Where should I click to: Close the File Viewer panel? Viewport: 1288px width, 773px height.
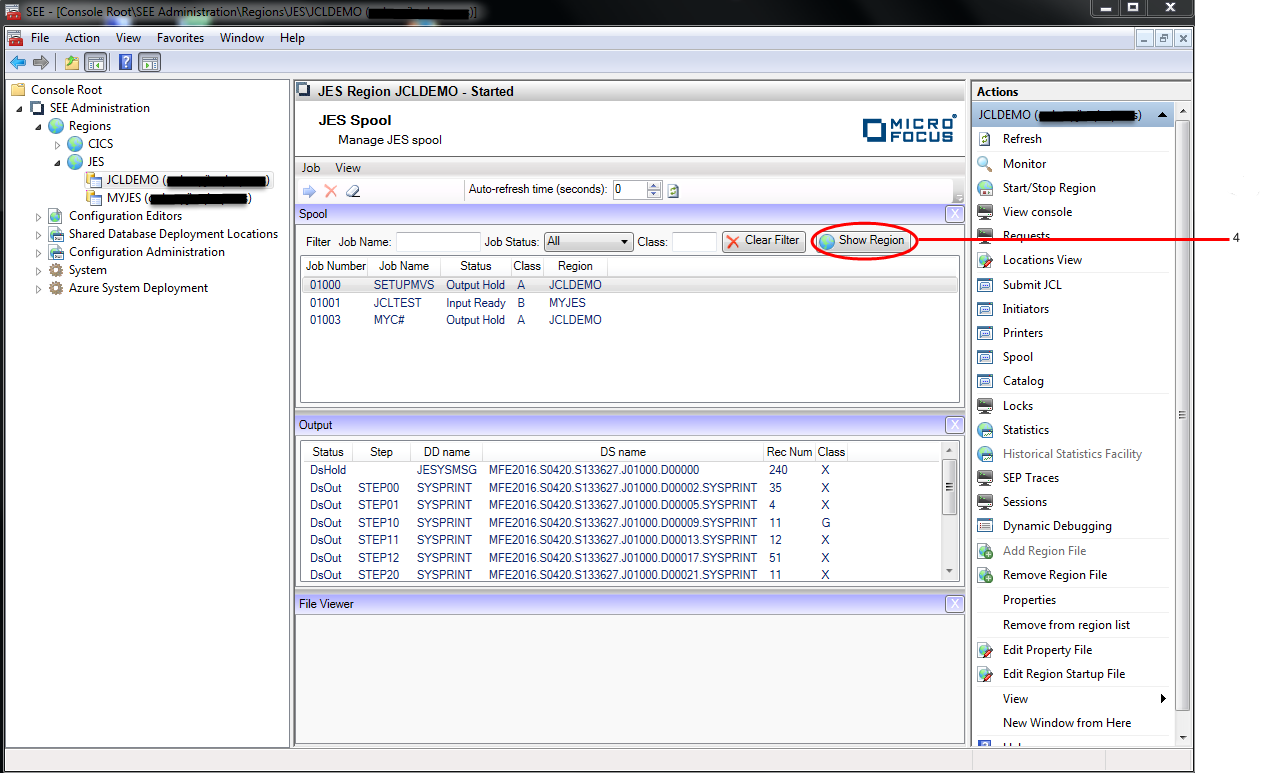point(954,604)
